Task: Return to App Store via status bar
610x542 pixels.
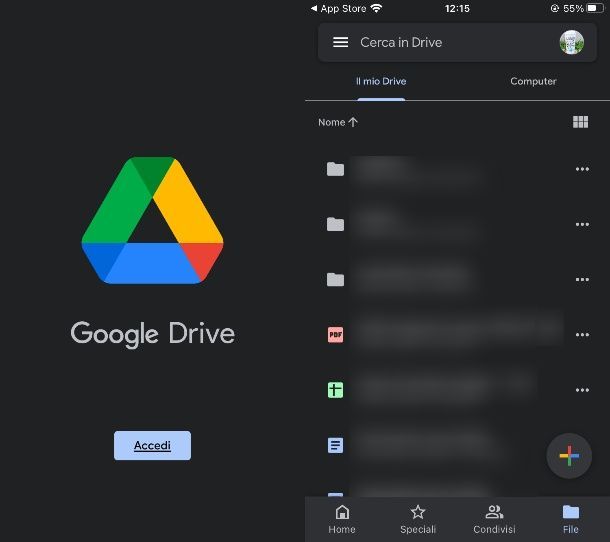Action: click(x=338, y=9)
